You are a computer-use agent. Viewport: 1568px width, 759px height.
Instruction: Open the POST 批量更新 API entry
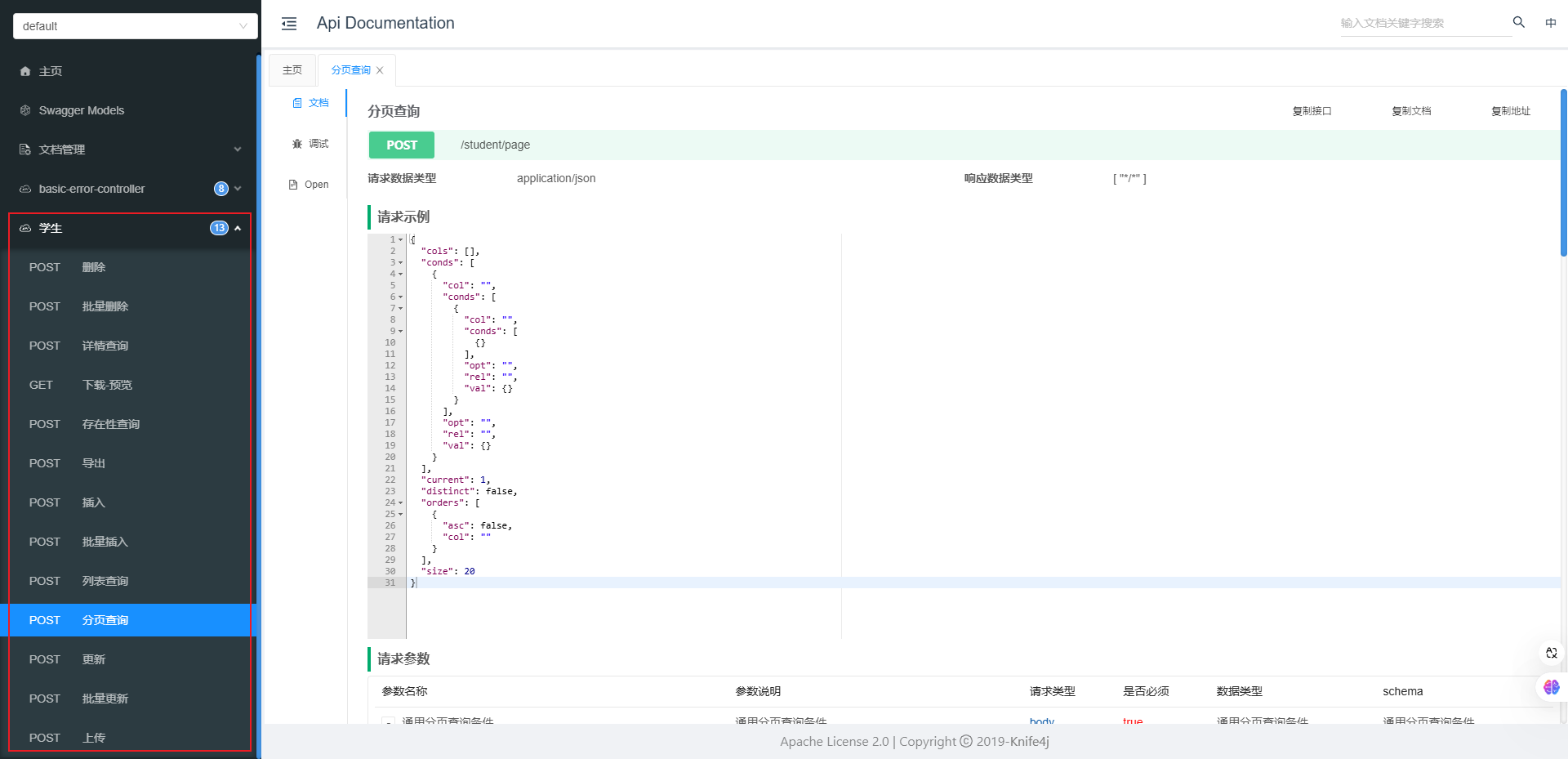[x=128, y=699]
